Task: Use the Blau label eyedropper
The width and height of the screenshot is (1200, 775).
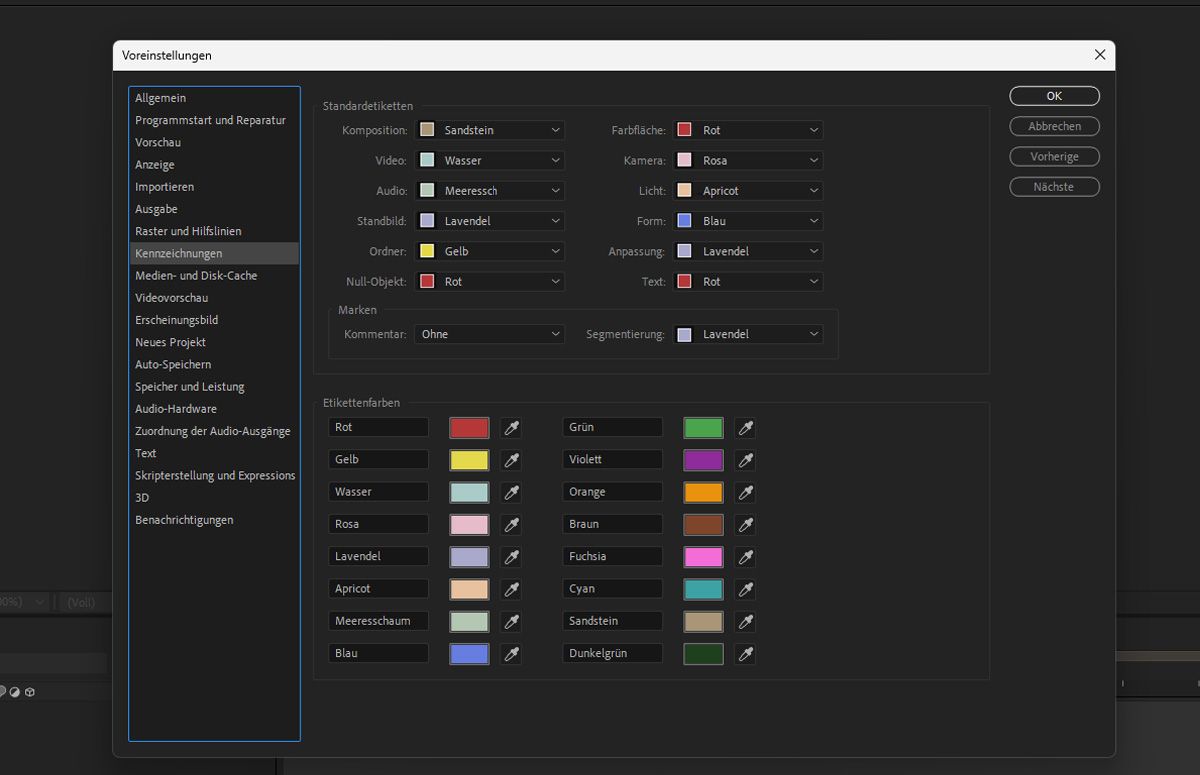Action: tap(511, 654)
